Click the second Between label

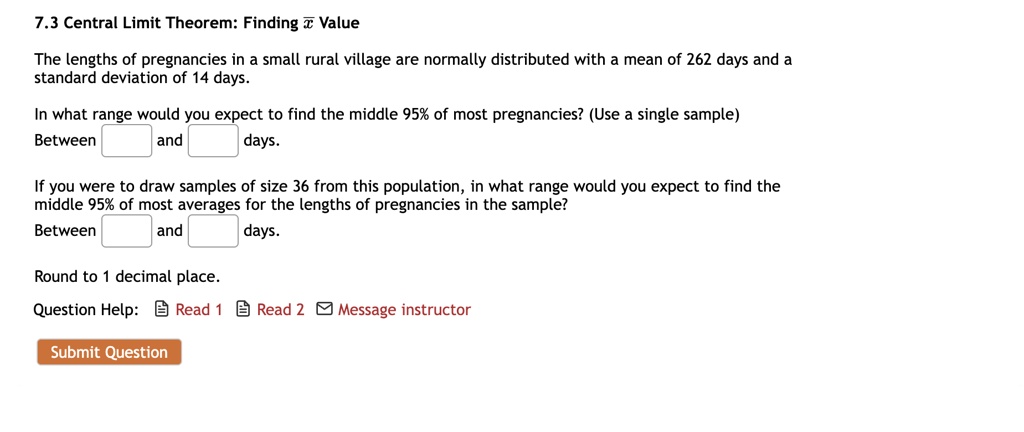[65, 230]
